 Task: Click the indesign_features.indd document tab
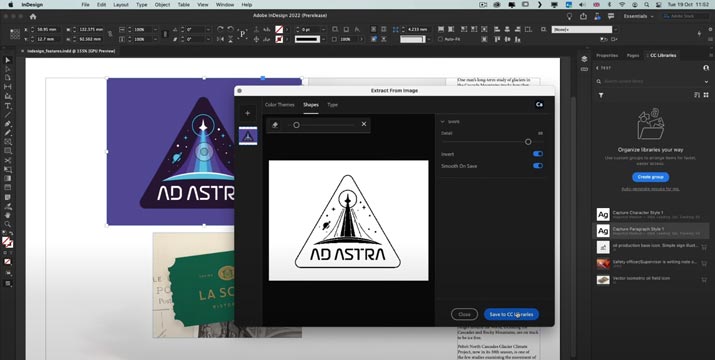(71, 51)
